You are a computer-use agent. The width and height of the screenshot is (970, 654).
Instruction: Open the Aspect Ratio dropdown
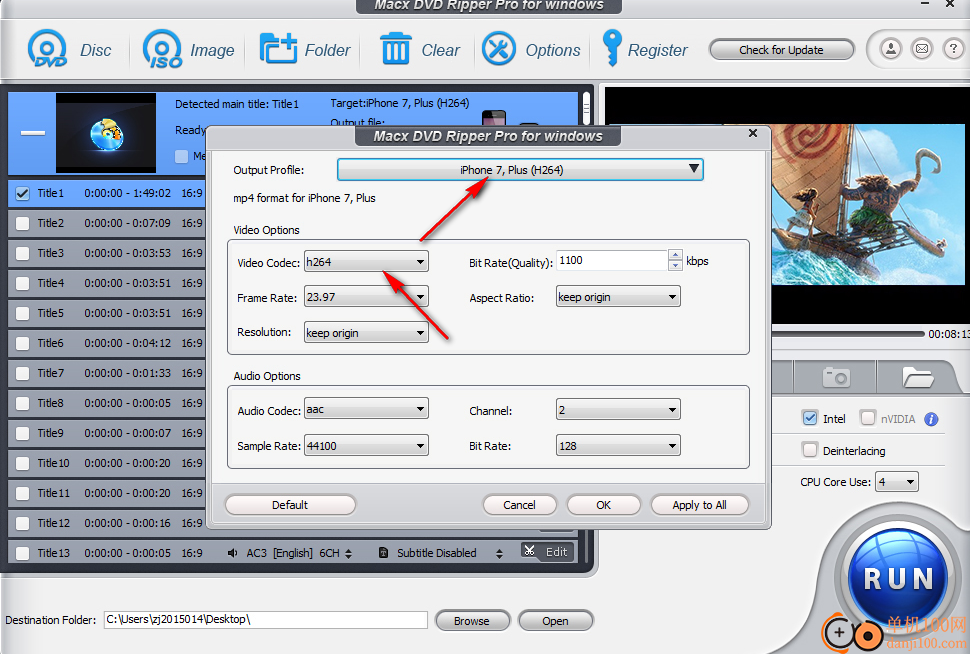click(618, 297)
